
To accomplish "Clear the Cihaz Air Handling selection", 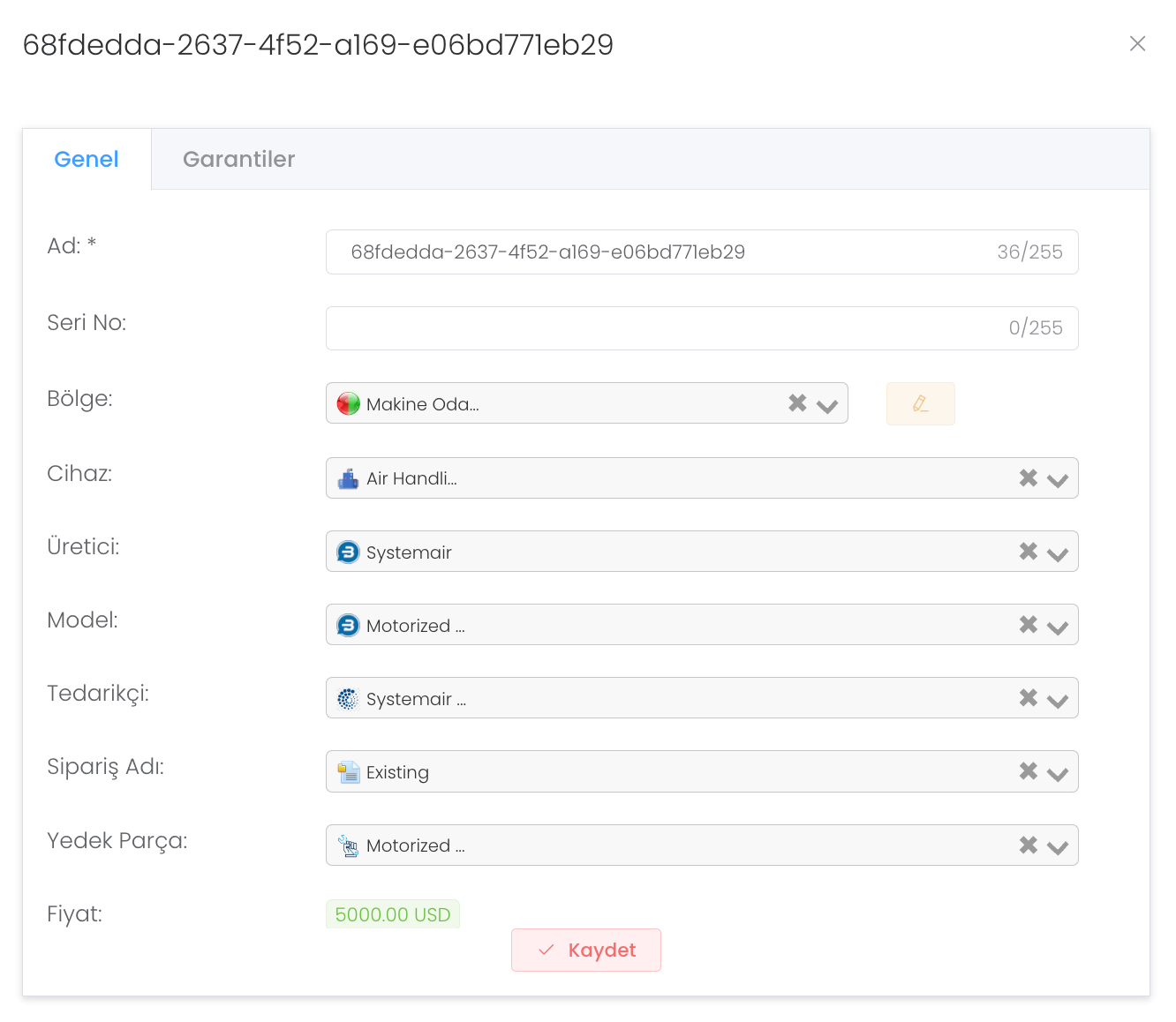I will click(1028, 478).
